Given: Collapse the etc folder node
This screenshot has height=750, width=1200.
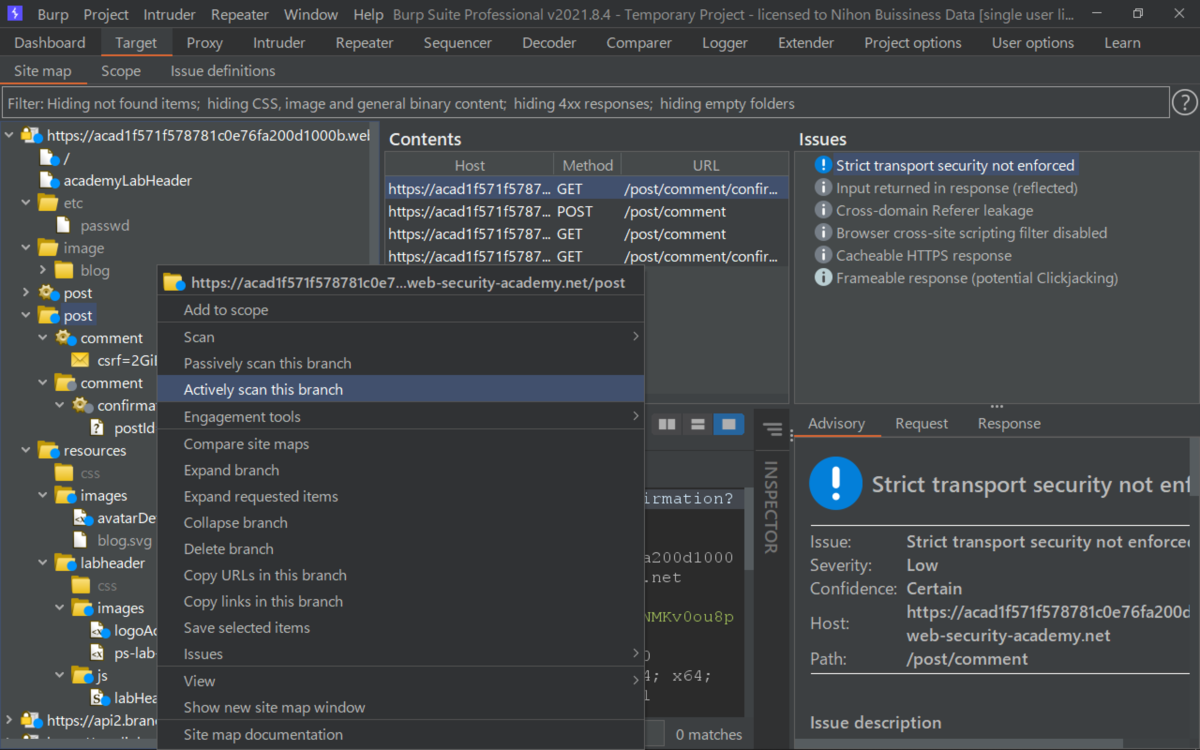Looking at the screenshot, I should coord(26,203).
